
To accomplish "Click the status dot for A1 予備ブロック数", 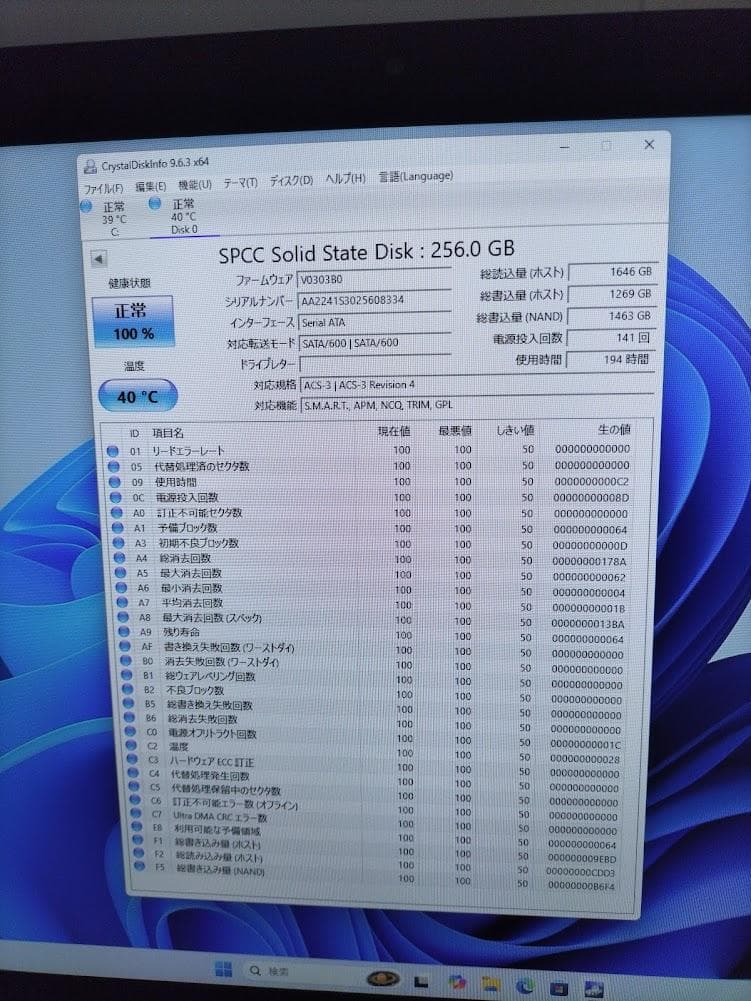I will point(118,528).
